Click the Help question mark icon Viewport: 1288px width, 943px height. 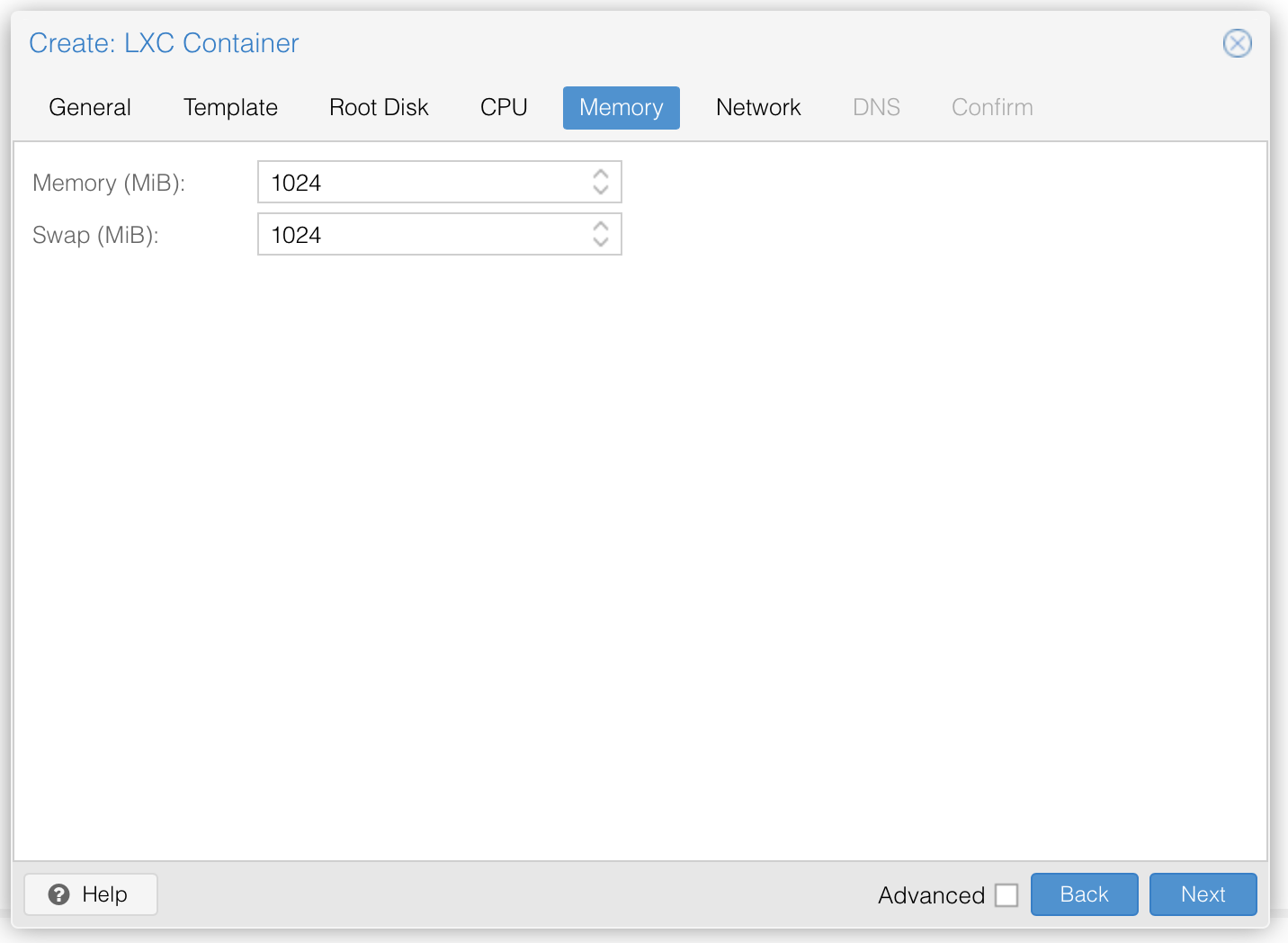pyautogui.click(x=59, y=894)
